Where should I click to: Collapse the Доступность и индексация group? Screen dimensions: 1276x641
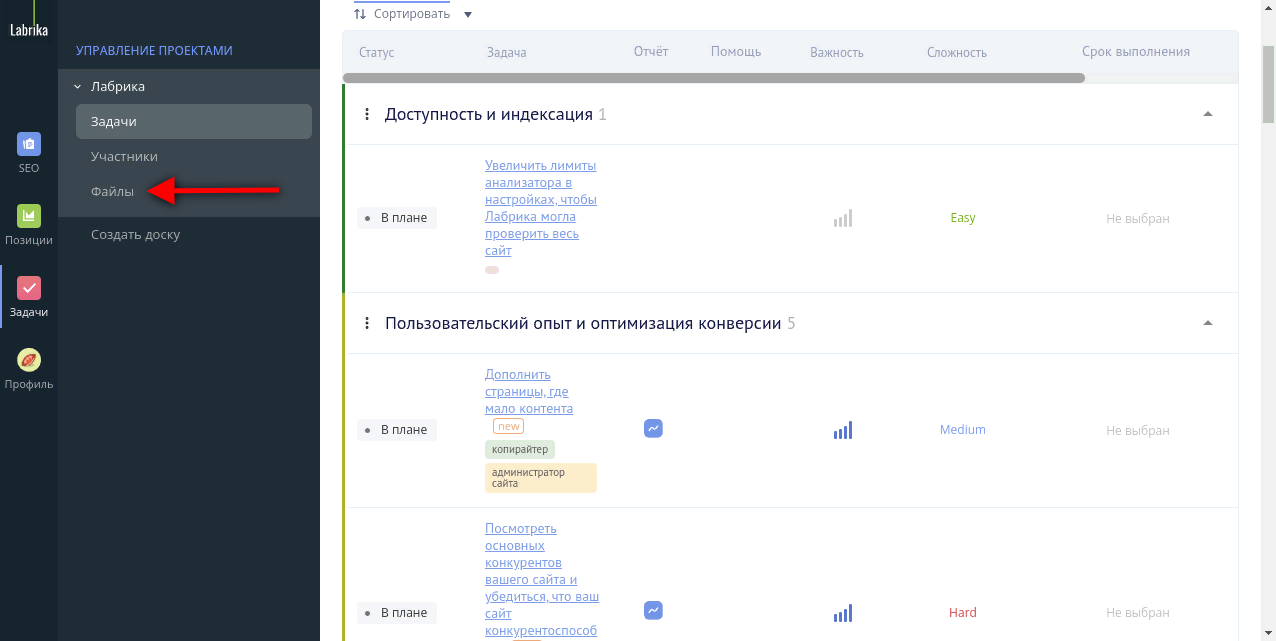(1208, 114)
